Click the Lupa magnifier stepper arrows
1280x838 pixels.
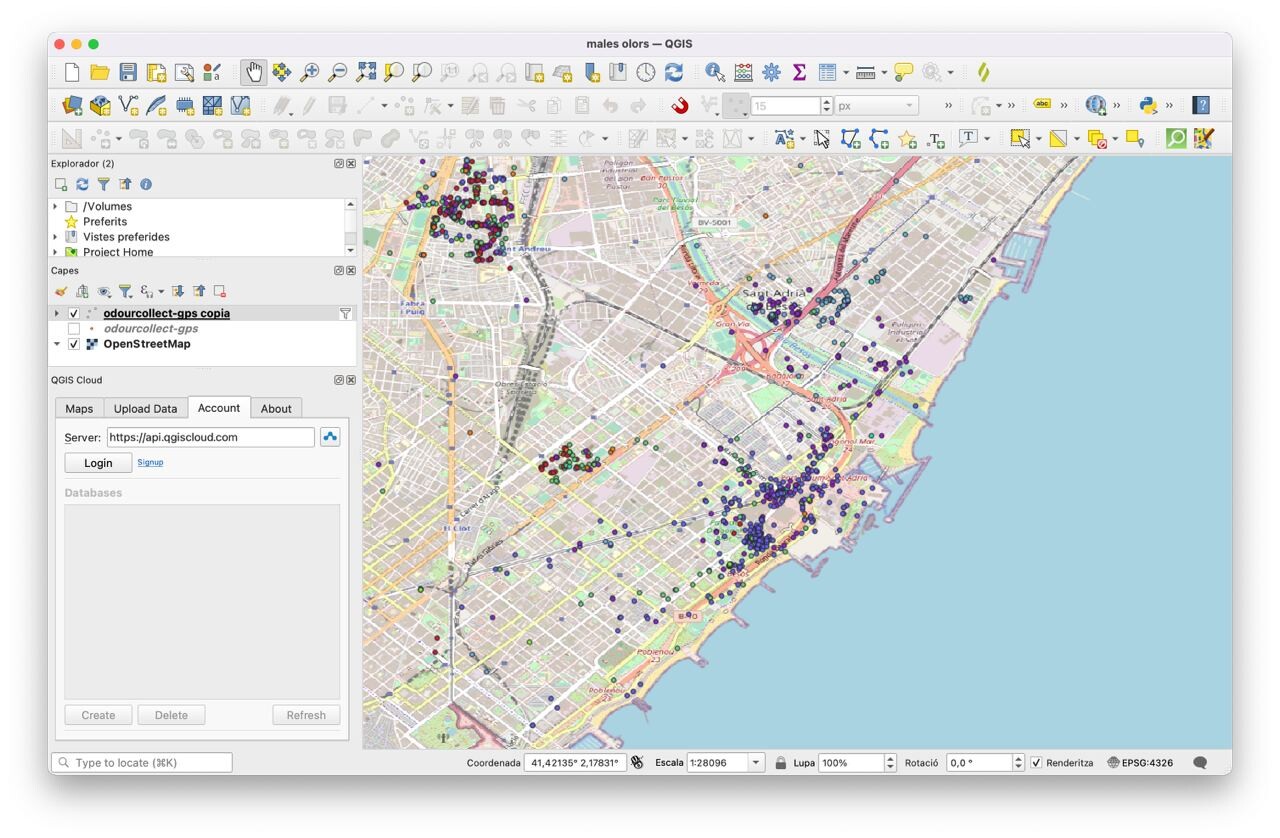click(x=890, y=763)
